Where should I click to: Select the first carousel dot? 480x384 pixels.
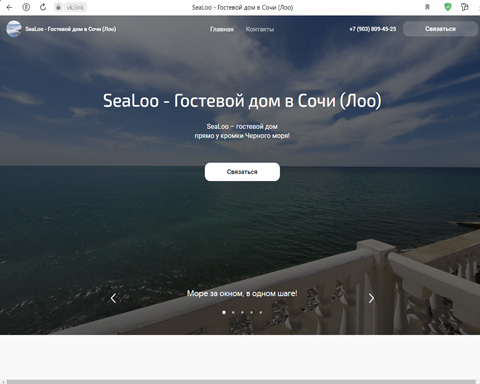point(224,312)
